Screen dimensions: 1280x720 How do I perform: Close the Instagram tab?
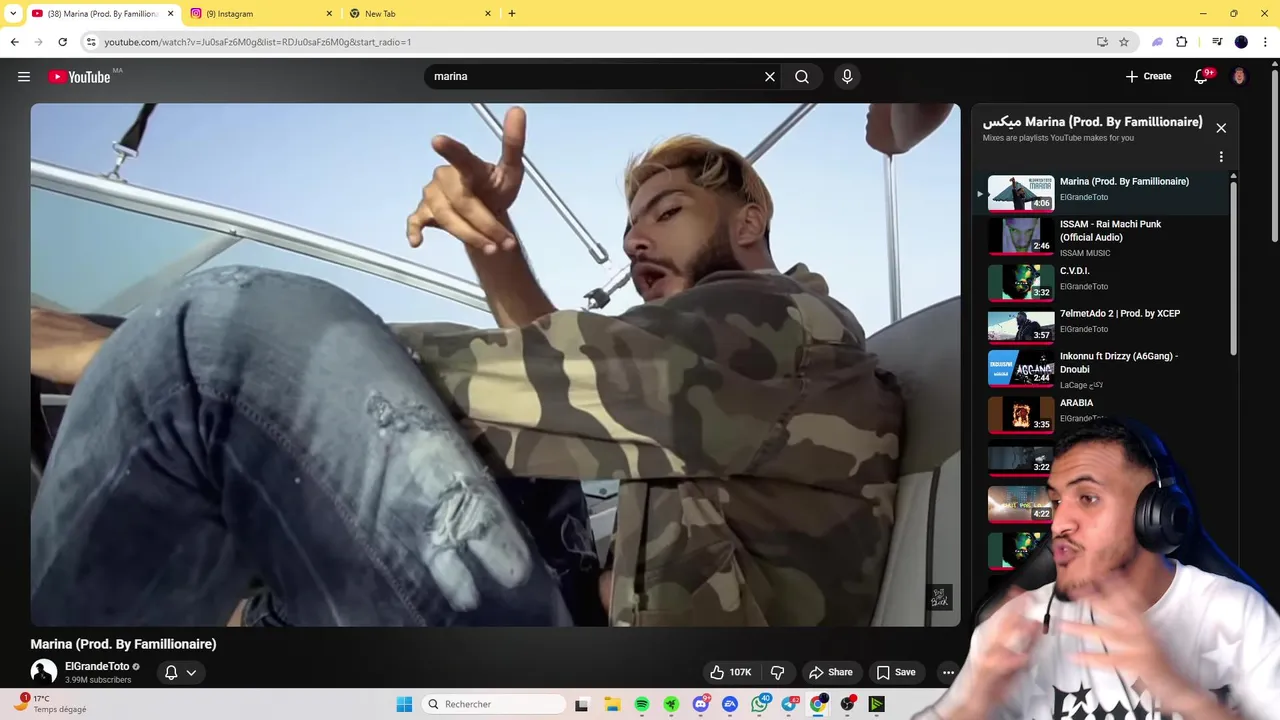click(x=329, y=14)
